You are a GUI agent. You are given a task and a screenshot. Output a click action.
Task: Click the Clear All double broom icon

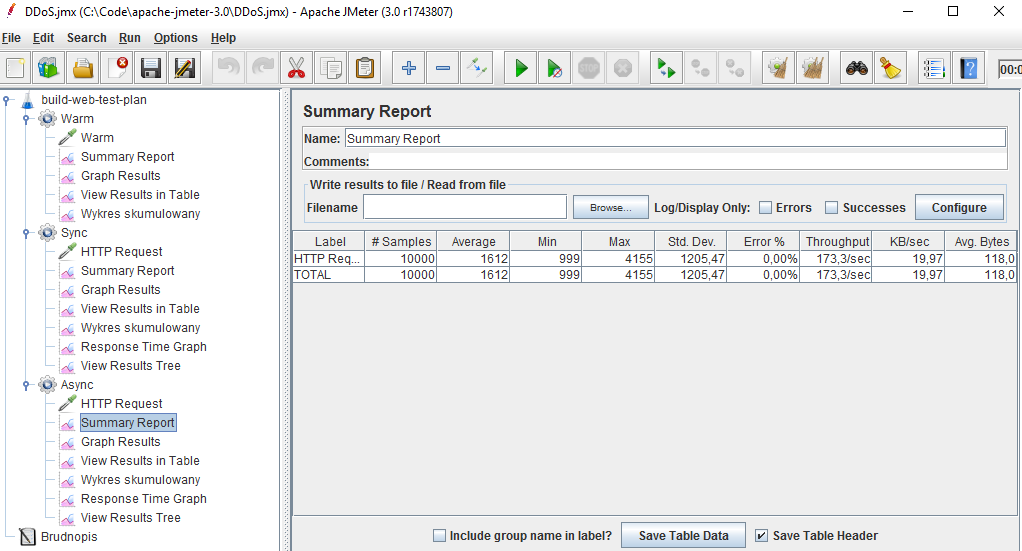(812, 68)
